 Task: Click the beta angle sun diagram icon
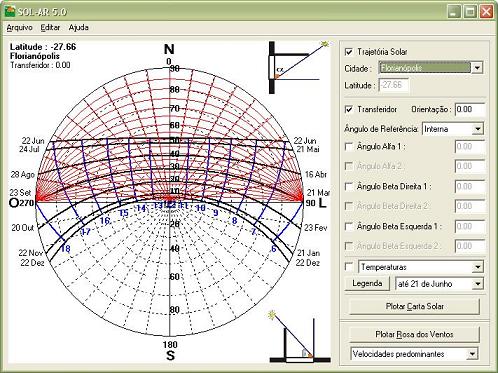(x=300, y=336)
